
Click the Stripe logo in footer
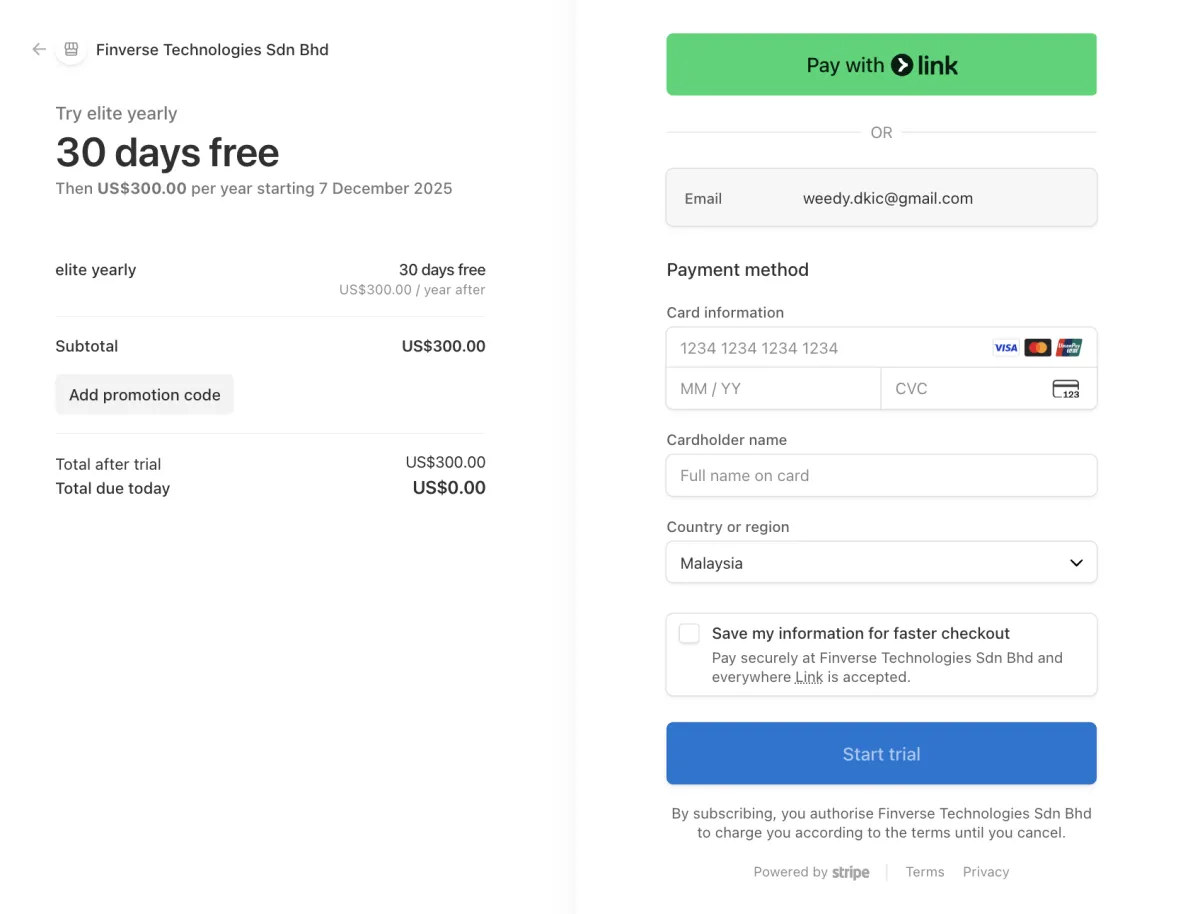click(851, 872)
